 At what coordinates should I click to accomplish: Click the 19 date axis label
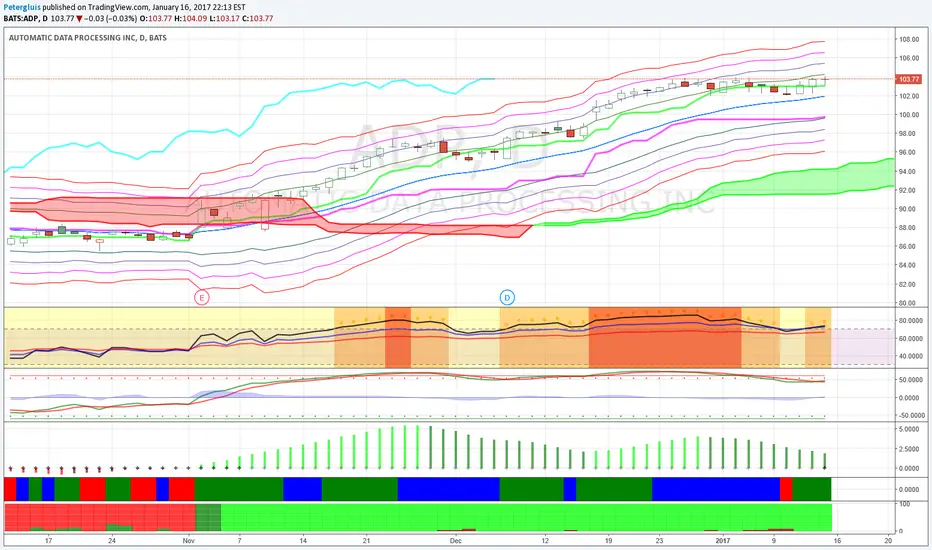[x=608, y=540]
